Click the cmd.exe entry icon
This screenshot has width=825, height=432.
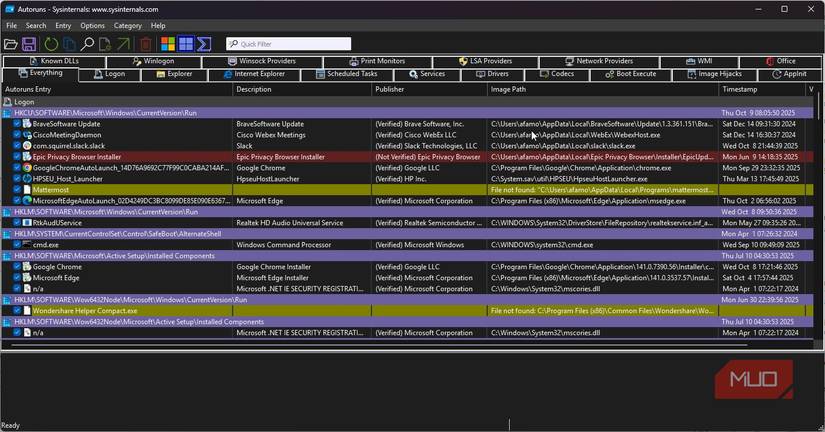27,245
